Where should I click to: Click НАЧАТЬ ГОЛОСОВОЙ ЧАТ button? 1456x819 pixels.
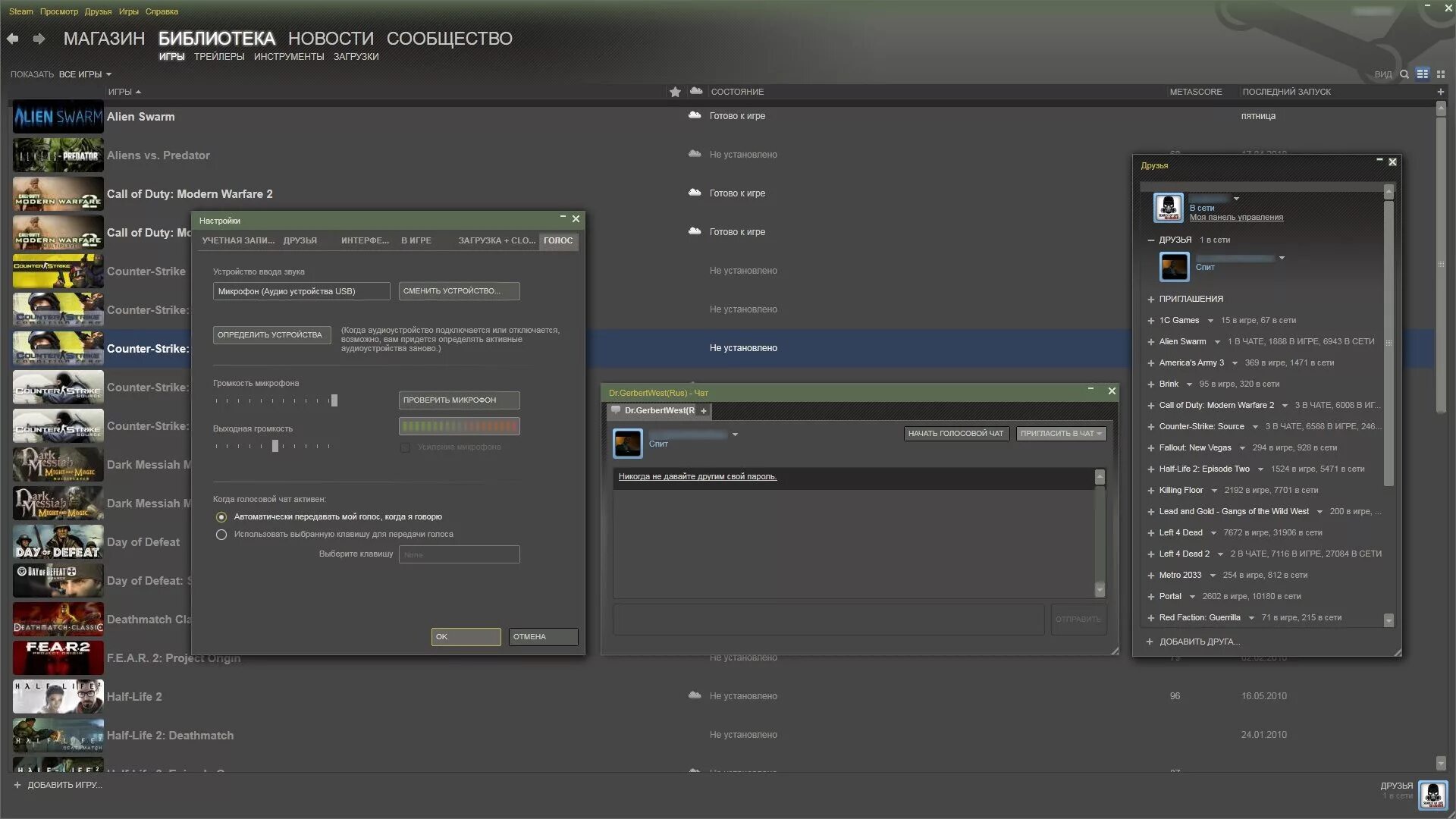point(956,434)
